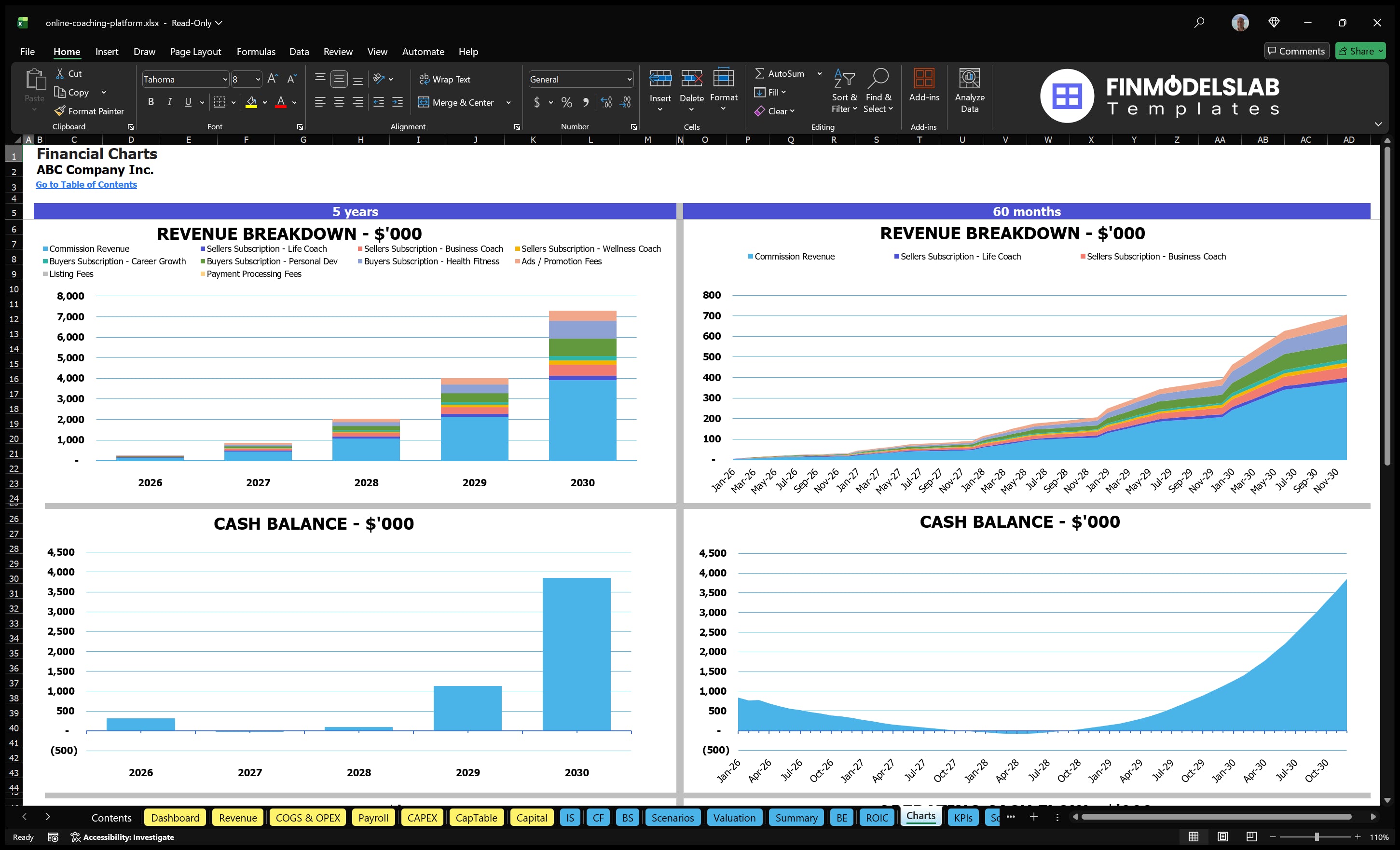1400x850 pixels.
Task: Switch to the Formulas ribbon tab
Action: [x=256, y=51]
